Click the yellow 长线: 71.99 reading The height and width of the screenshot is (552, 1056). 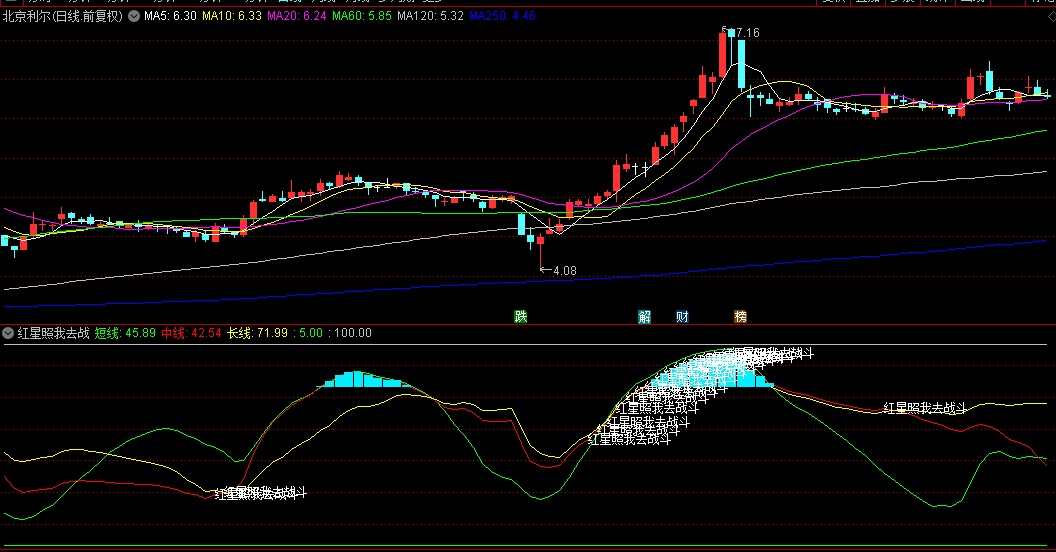257,333
